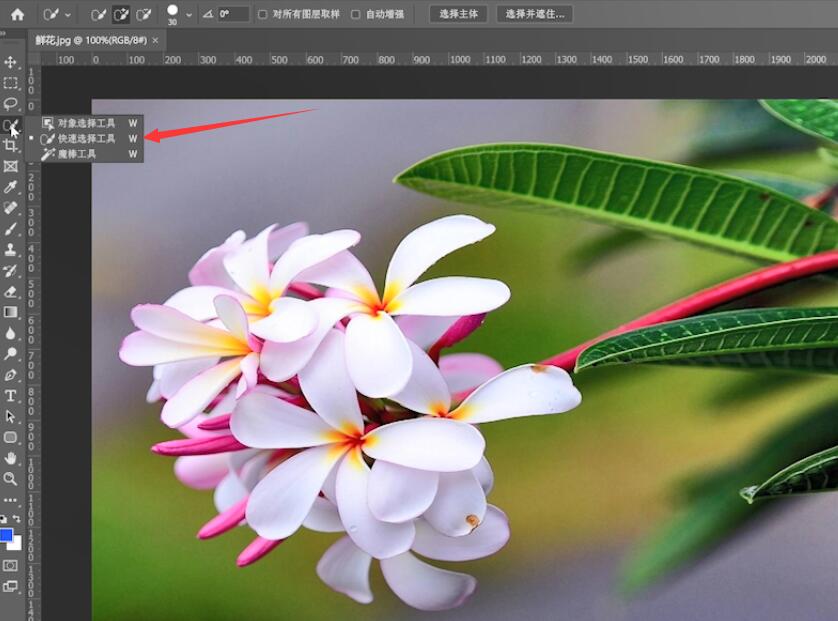Select the Hand tool
The image size is (838, 621).
10,458
